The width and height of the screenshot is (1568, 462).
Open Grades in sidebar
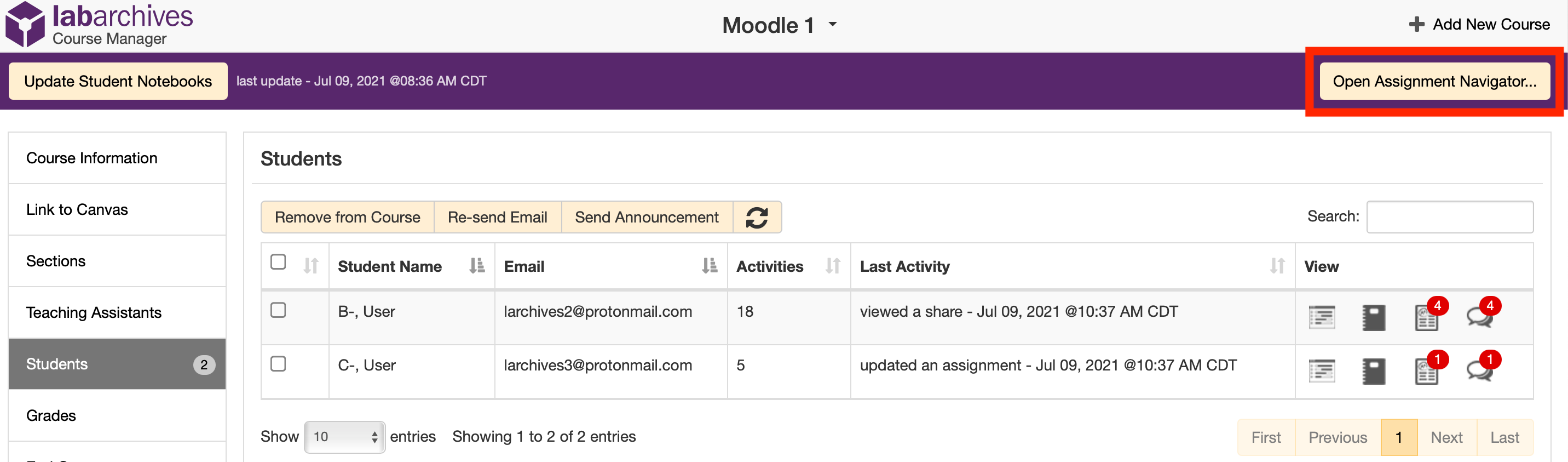click(x=117, y=415)
